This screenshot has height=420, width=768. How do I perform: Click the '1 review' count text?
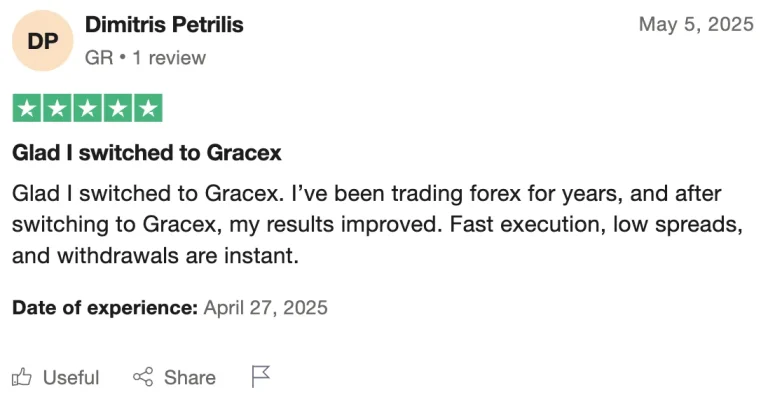169,58
